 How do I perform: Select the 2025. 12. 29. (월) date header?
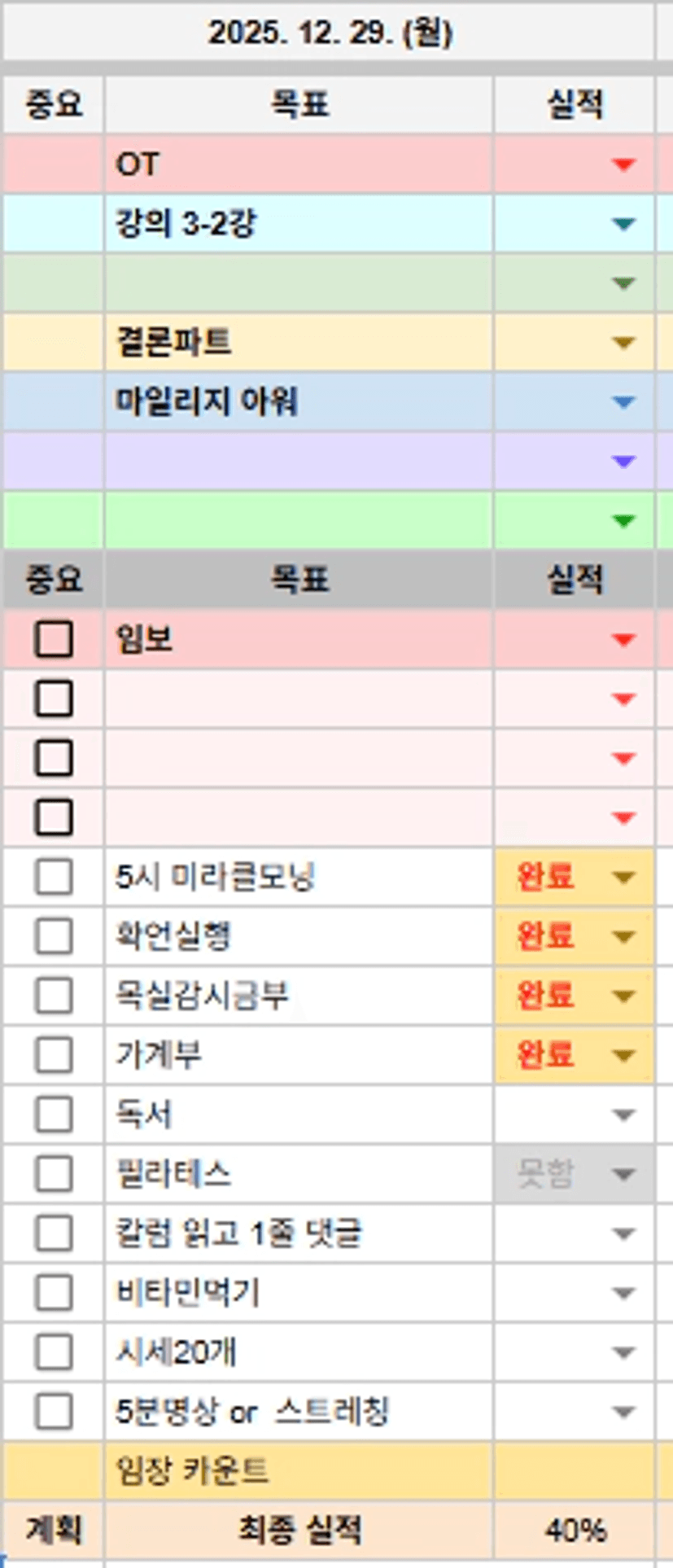click(330, 33)
